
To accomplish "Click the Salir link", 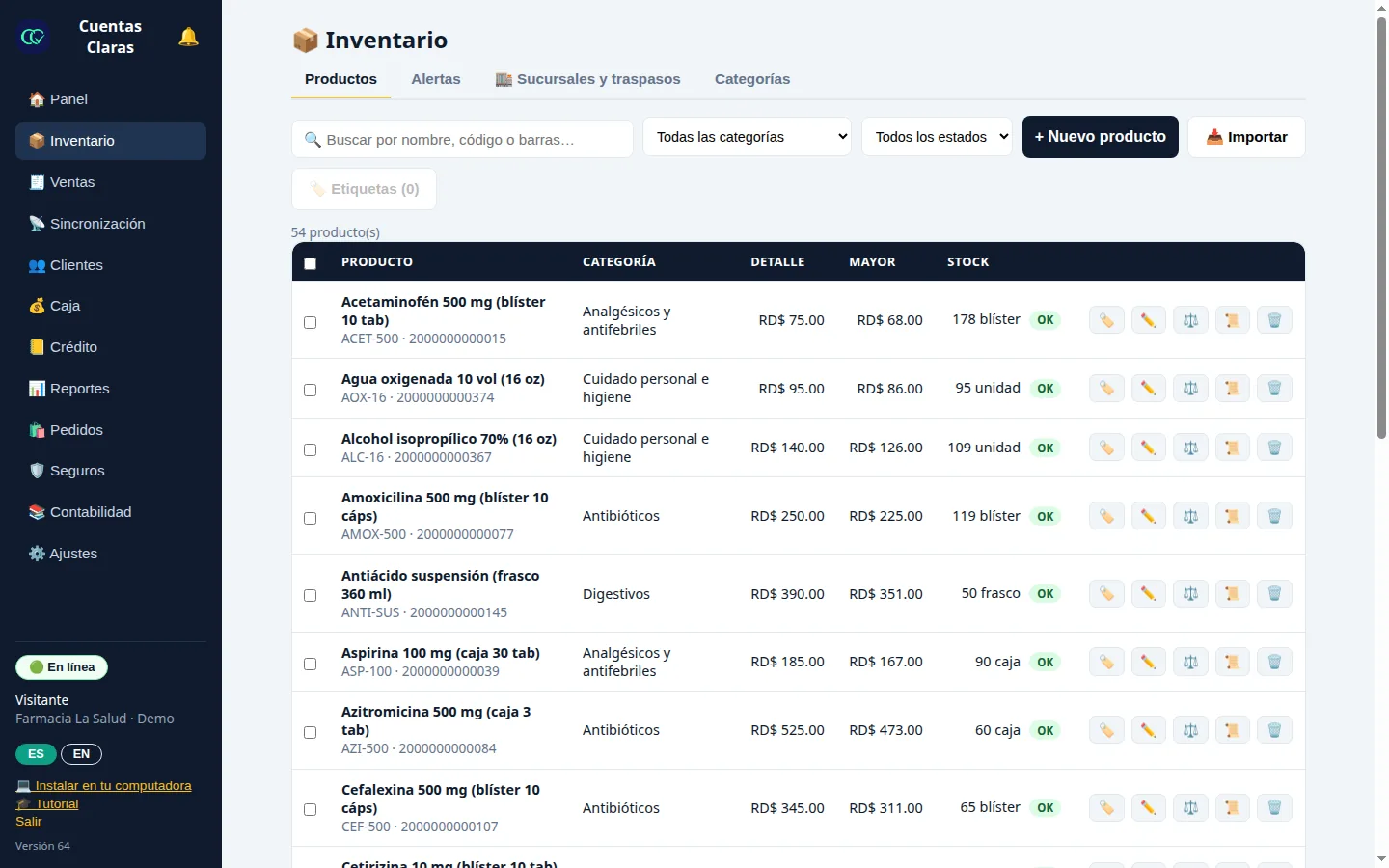I will click(29, 822).
